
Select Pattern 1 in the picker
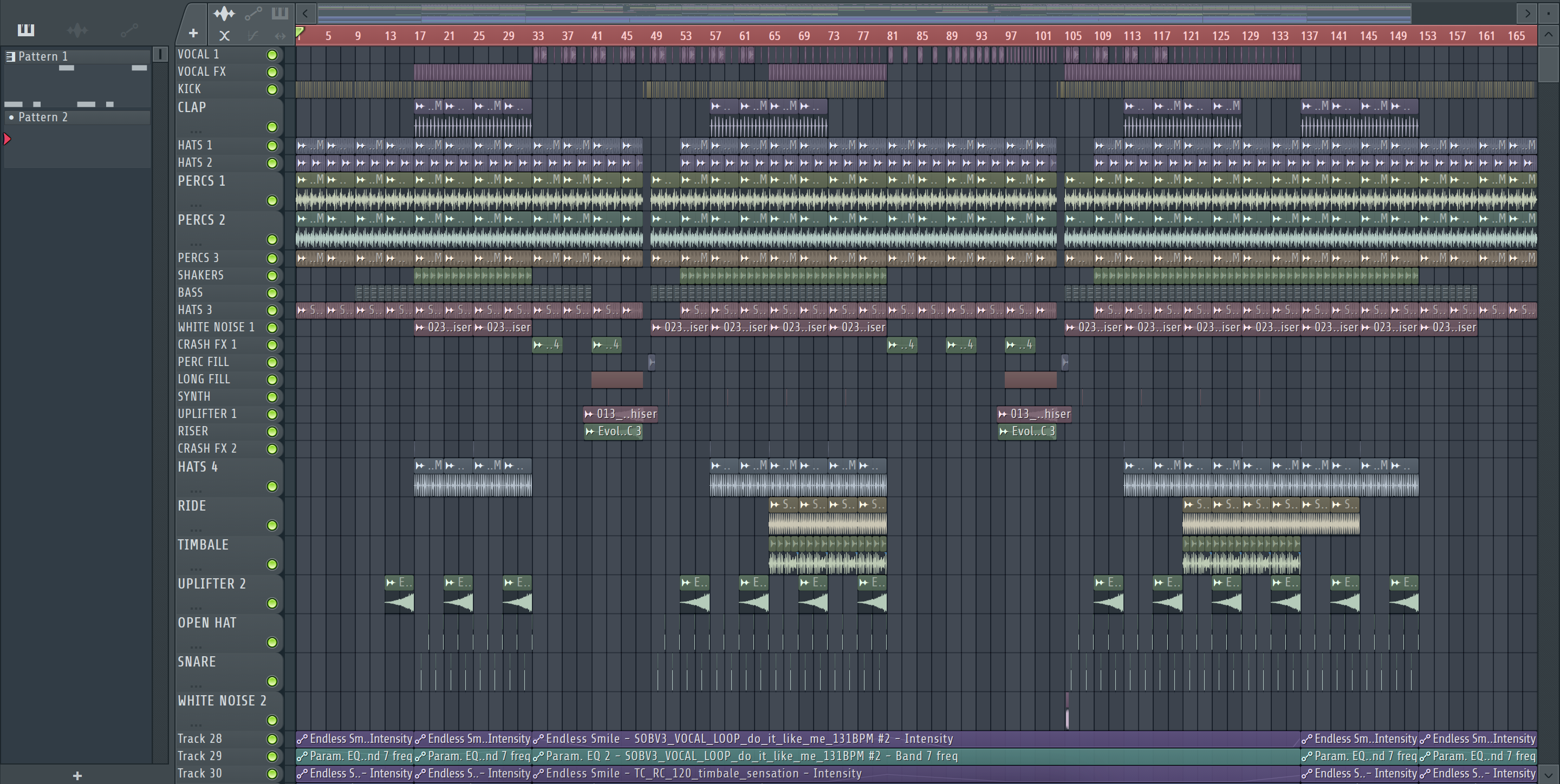[x=77, y=56]
